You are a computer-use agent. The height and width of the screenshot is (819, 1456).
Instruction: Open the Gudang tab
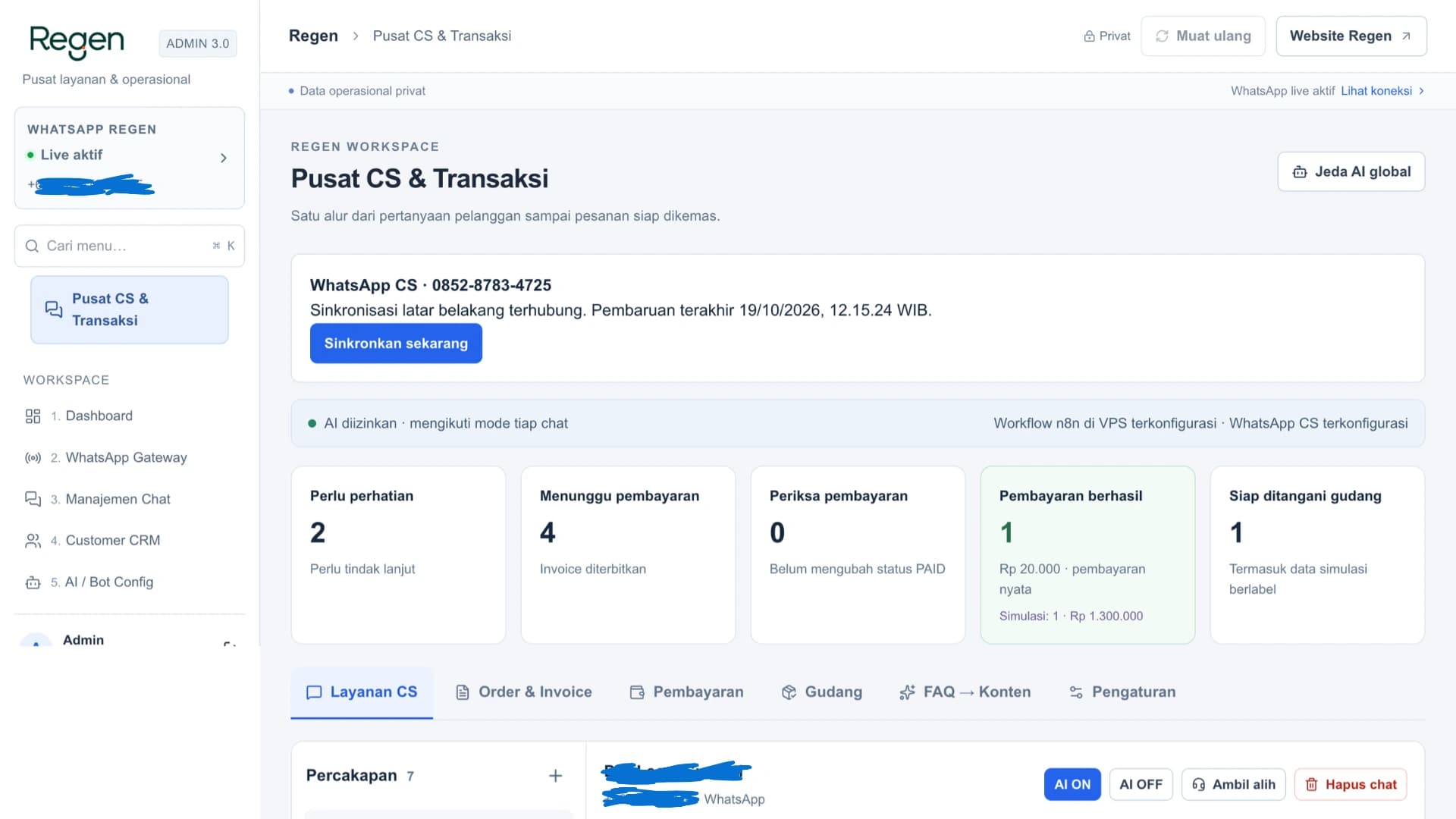coord(821,692)
